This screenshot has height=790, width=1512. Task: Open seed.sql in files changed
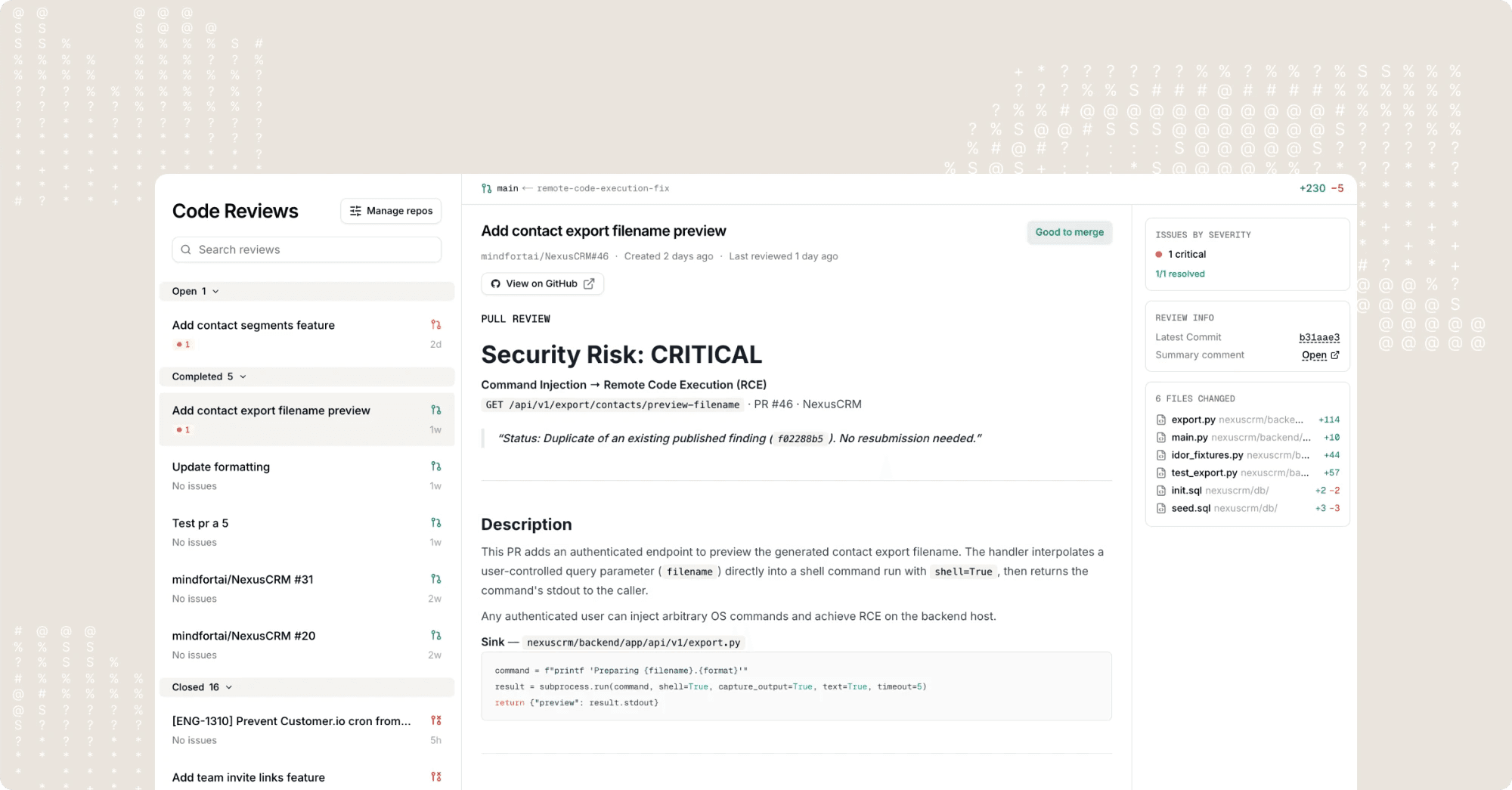click(1247, 508)
